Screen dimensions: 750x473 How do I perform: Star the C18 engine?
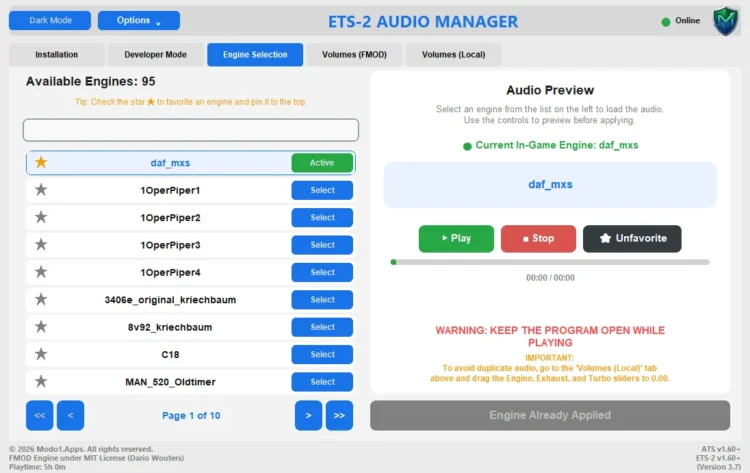click(41, 354)
